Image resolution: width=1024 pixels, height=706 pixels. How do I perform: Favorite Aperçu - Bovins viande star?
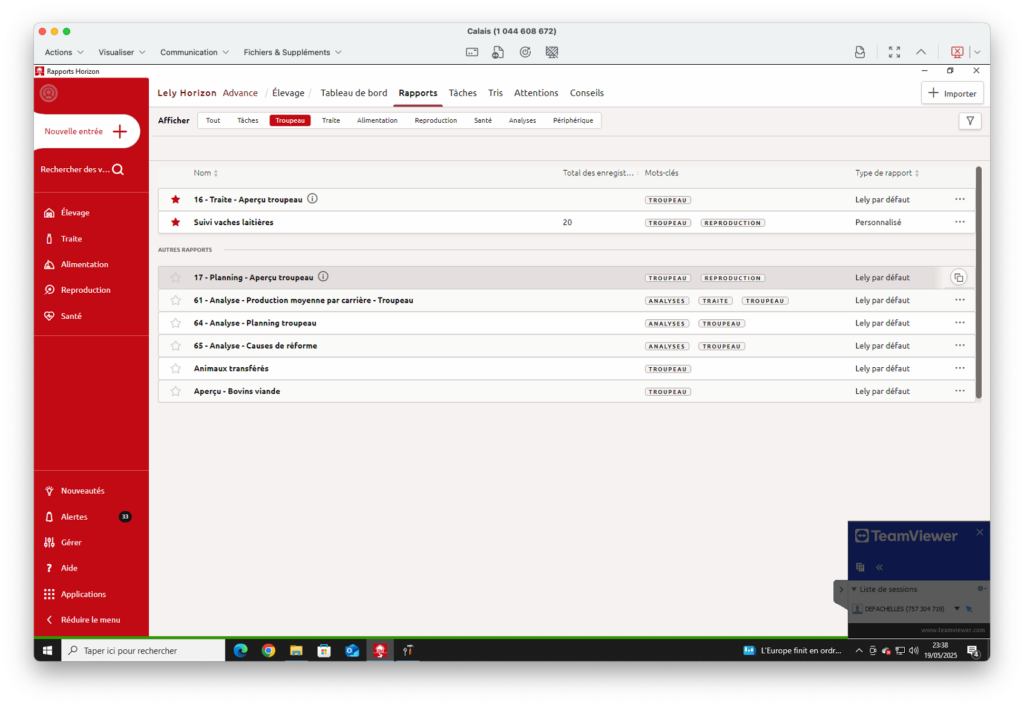176,392
